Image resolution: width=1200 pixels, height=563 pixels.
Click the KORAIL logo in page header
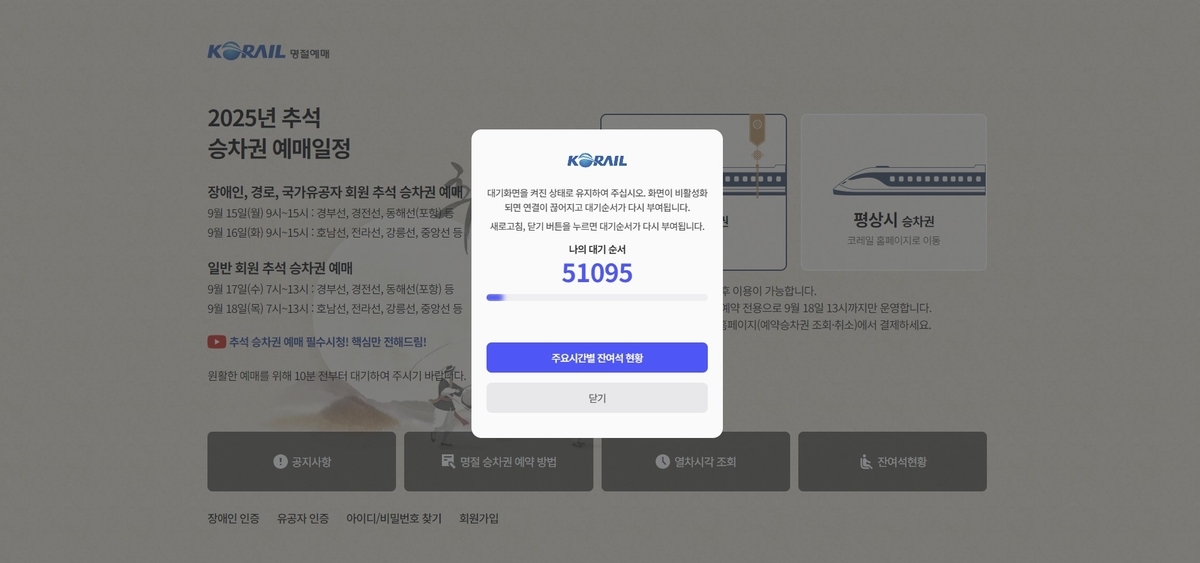pos(247,51)
